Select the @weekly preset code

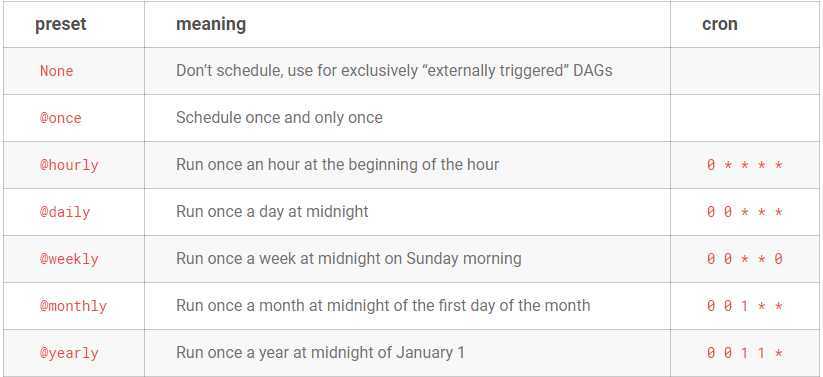69,259
